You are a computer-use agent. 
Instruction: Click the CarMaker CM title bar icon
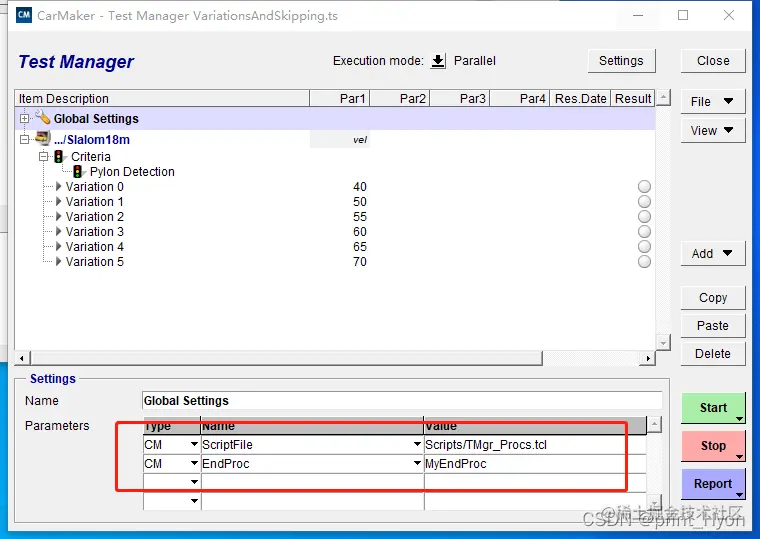24,15
